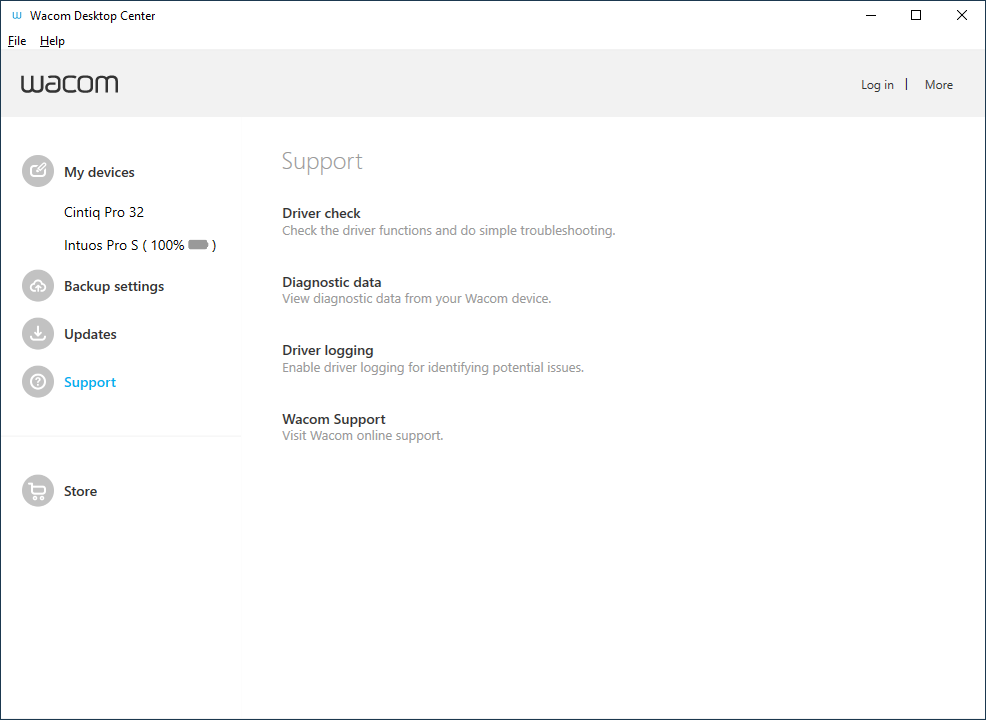The image size is (986, 720).
Task: Click the Log in link
Action: (x=877, y=85)
